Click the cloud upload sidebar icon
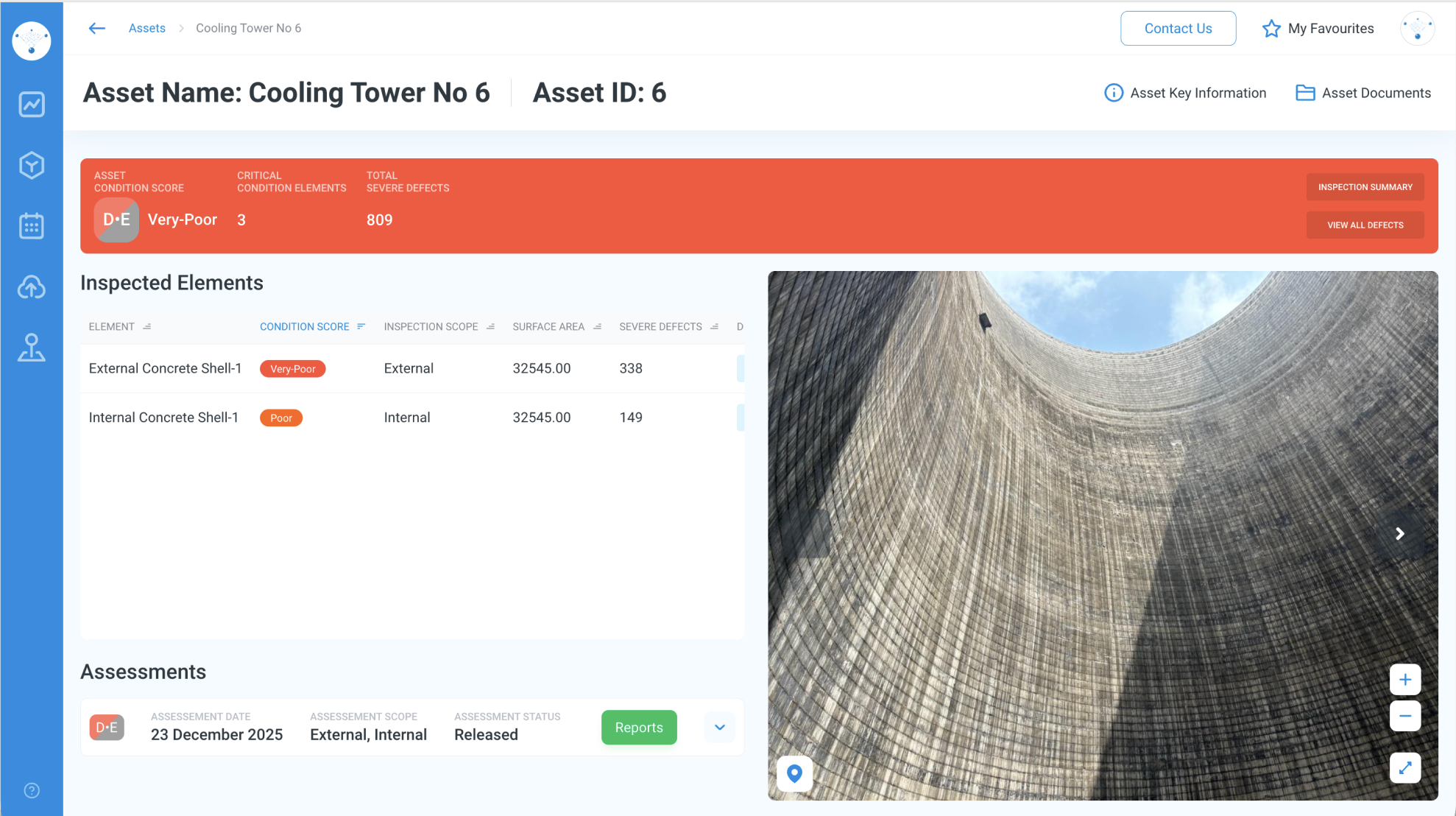This screenshot has width=1456, height=816. click(32, 287)
